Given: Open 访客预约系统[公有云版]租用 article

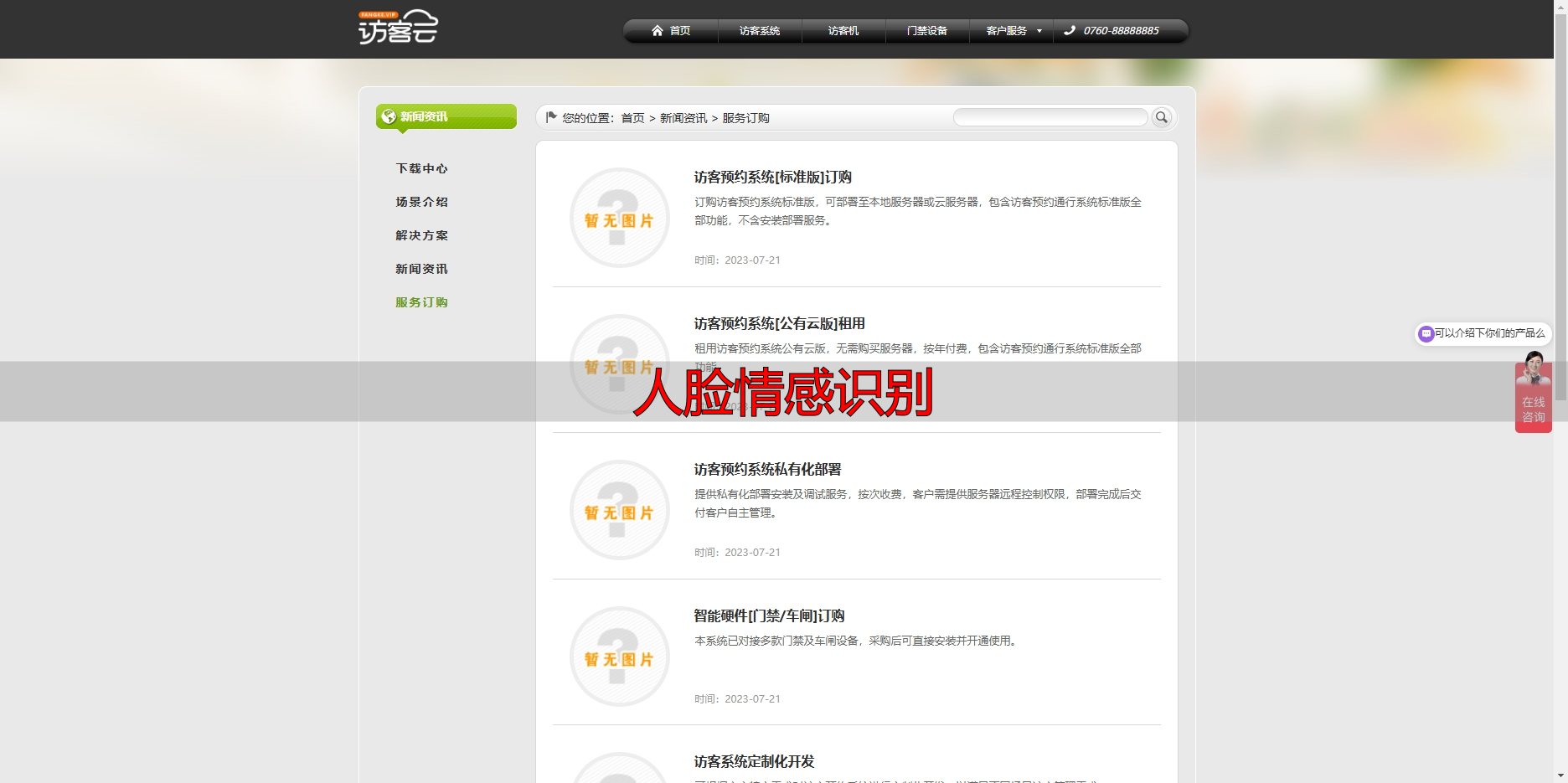Looking at the screenshot, I should tap(780, 324).
